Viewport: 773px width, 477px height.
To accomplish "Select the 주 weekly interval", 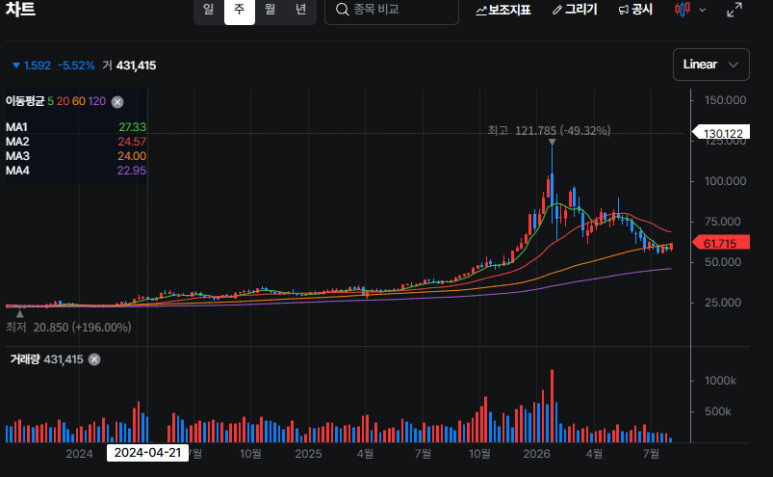I will point(239,9).
